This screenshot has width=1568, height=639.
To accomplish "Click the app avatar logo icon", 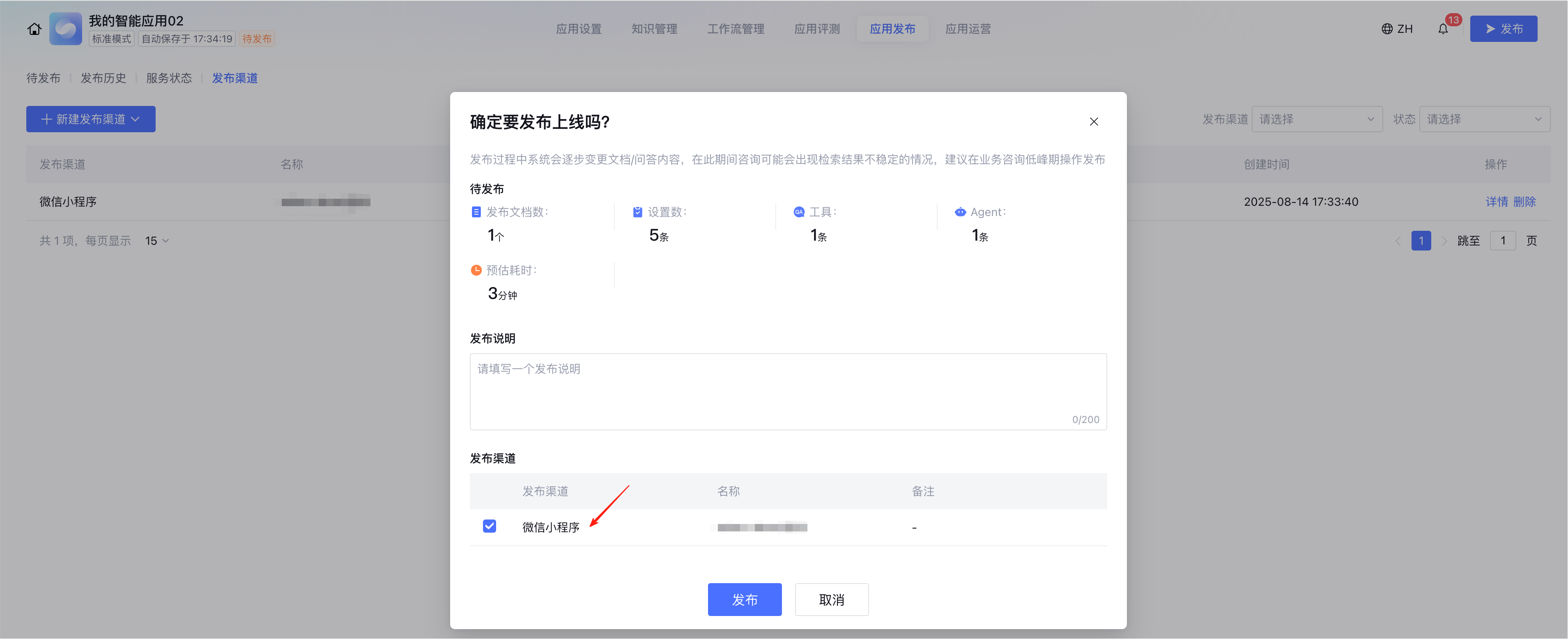I will [x=66, y=29].
